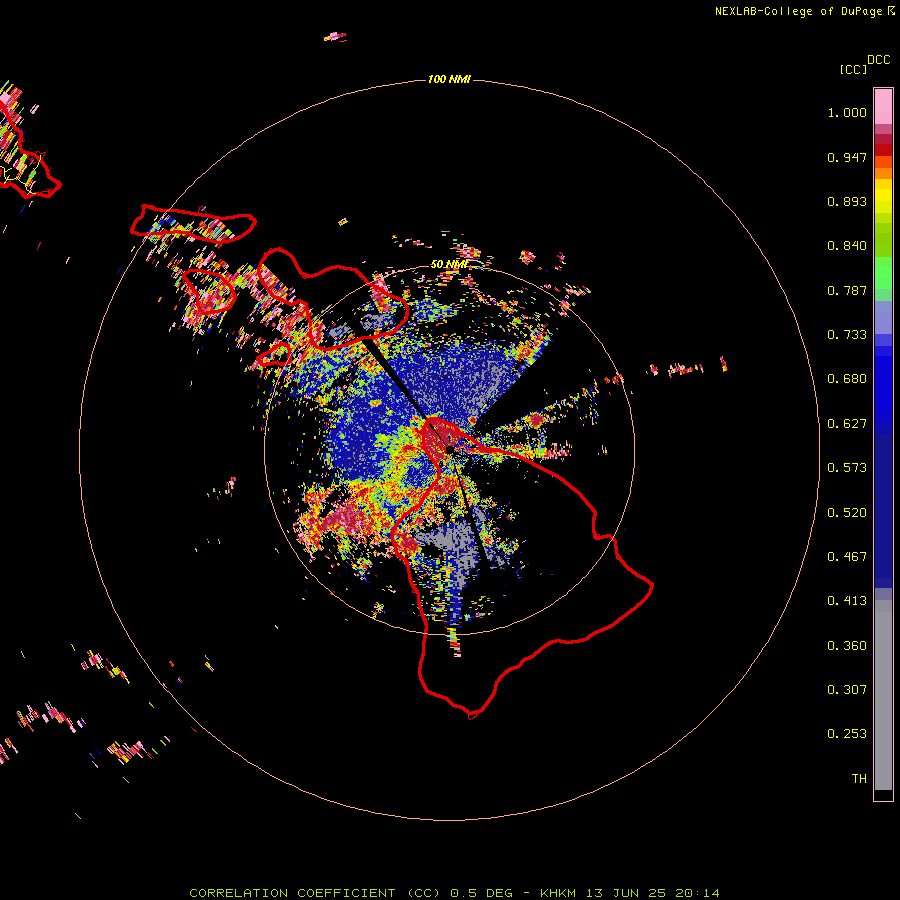Click the 0.360 colorbar value
900x900 pixels.
[847, 646]
